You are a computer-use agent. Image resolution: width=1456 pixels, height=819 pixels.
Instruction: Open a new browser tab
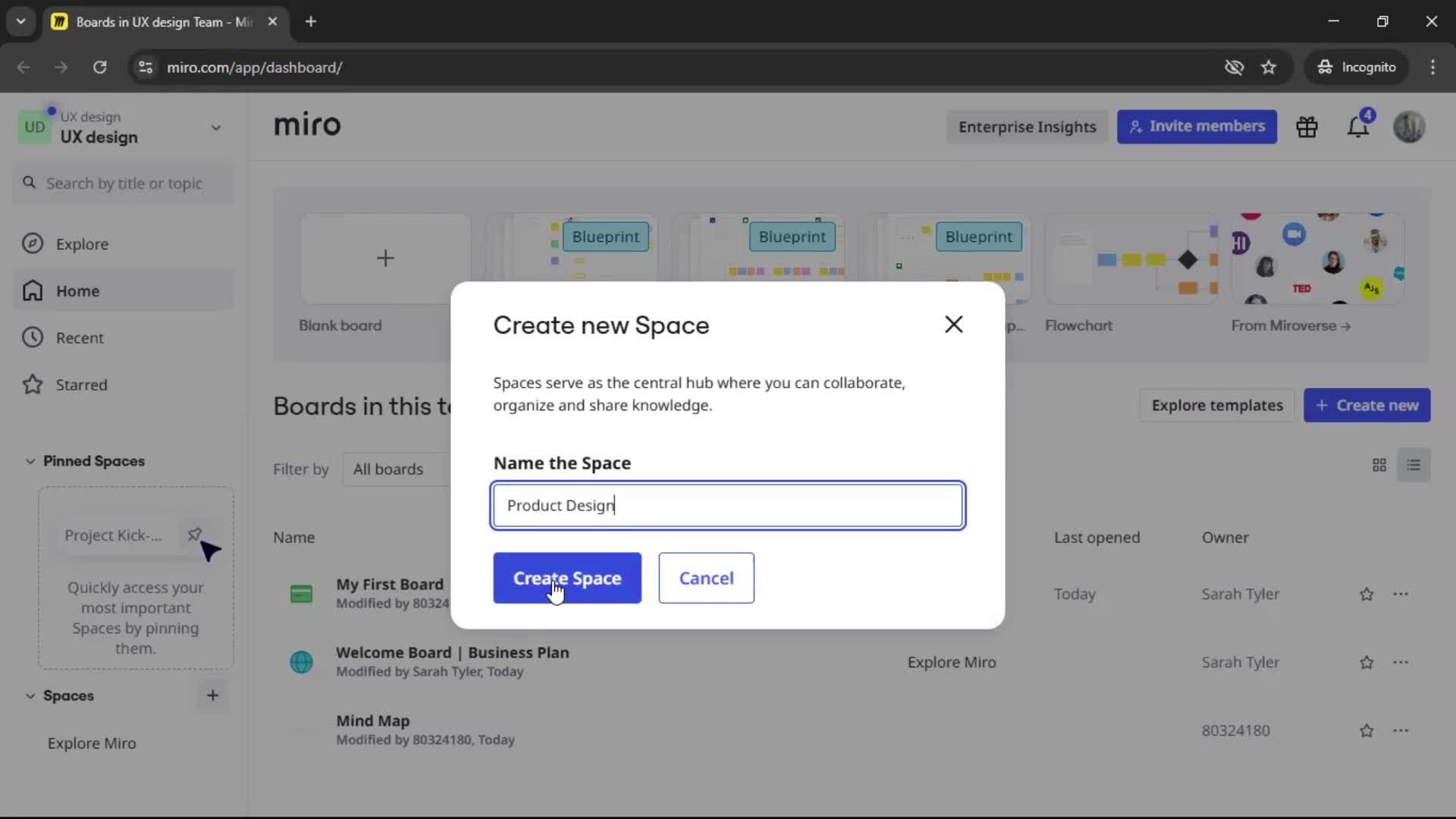[311, 22]
